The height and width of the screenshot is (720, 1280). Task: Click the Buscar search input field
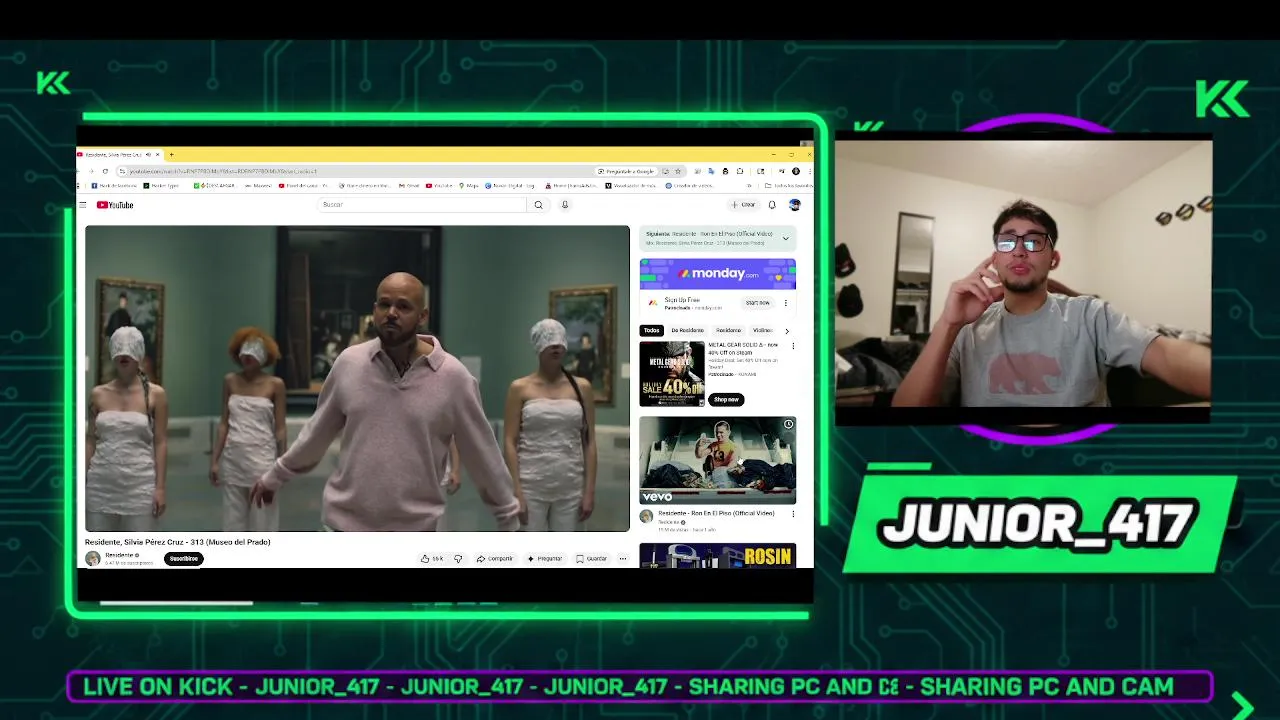coord(422,205)
